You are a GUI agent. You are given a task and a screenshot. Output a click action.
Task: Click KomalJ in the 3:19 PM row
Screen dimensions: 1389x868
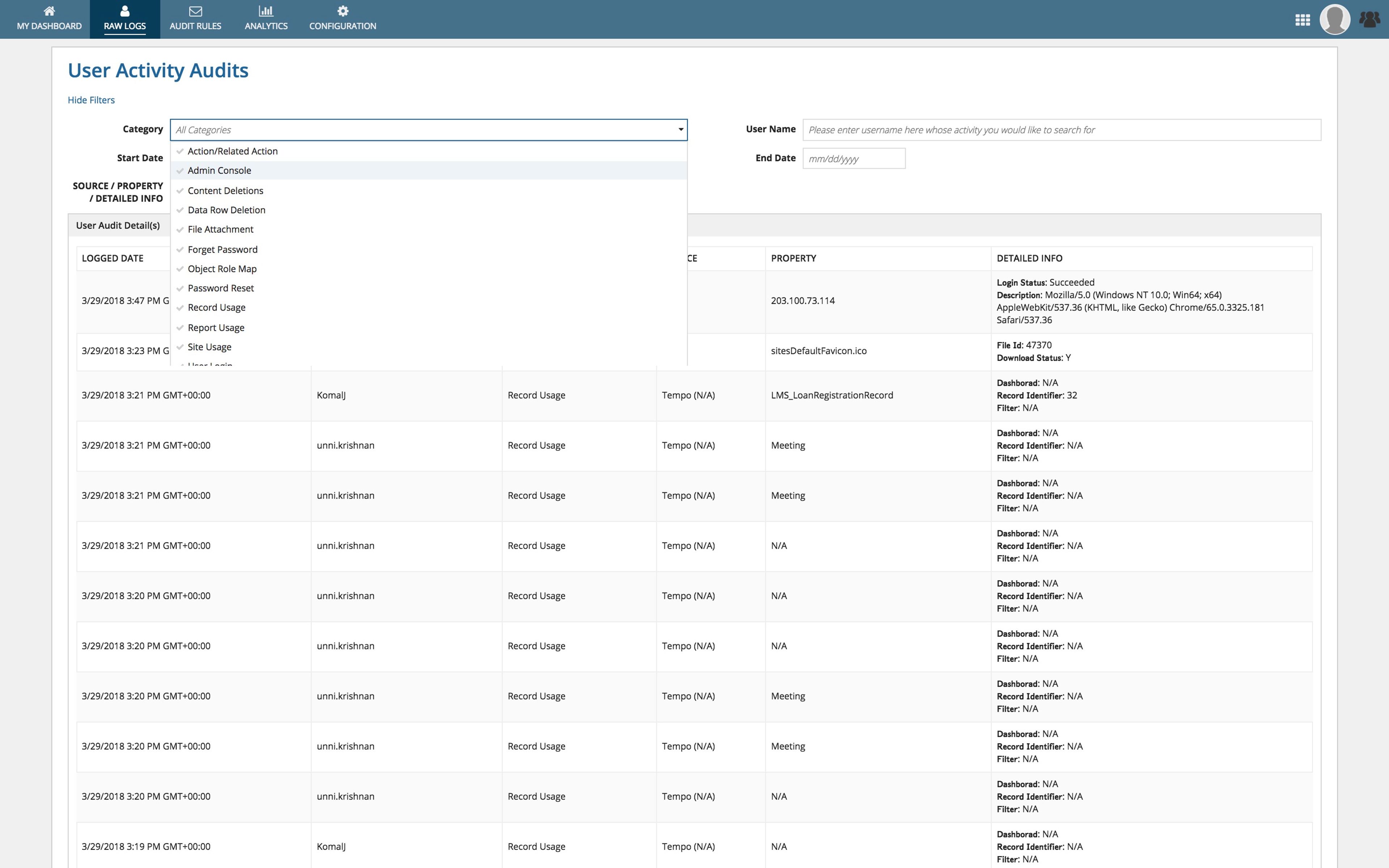click(x=331, y=846)
